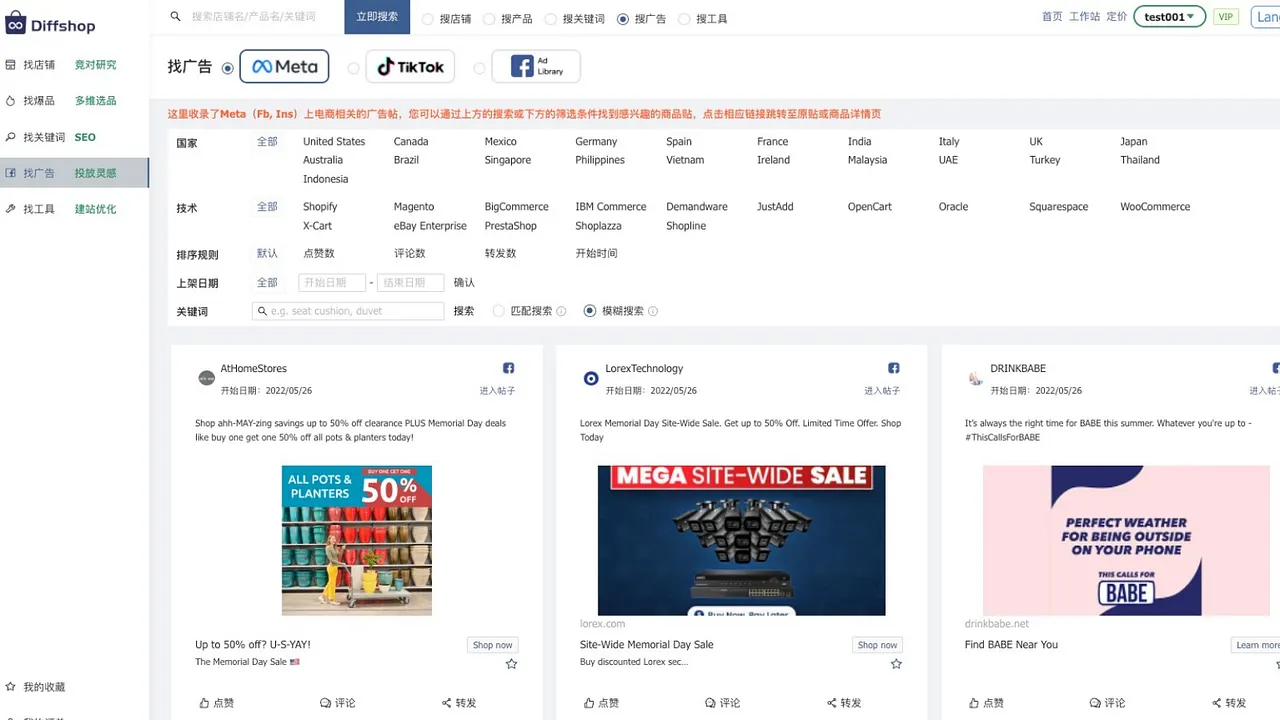The width and height of the screenshot is (1280, 720).
Task: Filter ads by United States country
Action: click(334, 142)
